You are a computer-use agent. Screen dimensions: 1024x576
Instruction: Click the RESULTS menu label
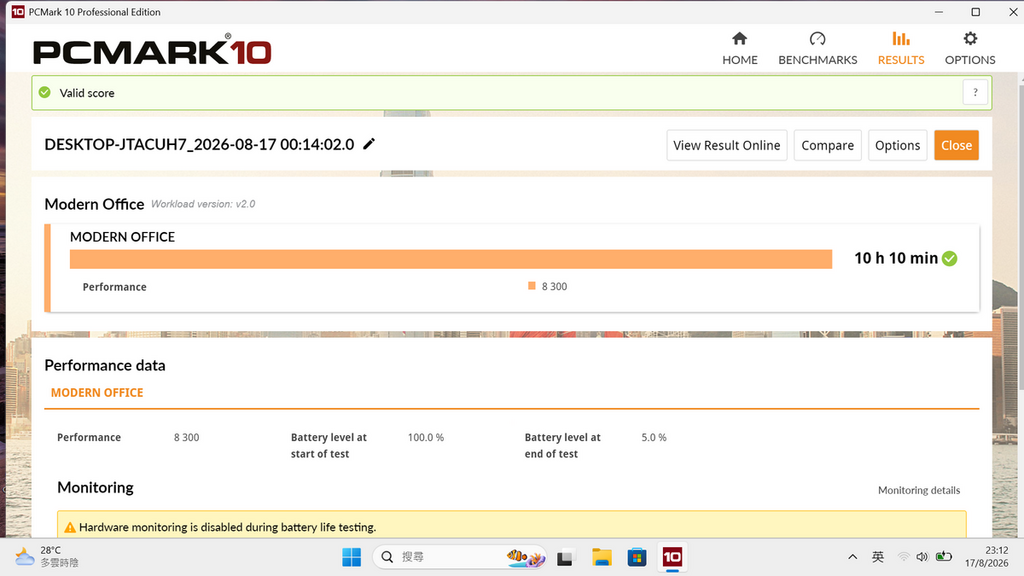coord(901,60)
